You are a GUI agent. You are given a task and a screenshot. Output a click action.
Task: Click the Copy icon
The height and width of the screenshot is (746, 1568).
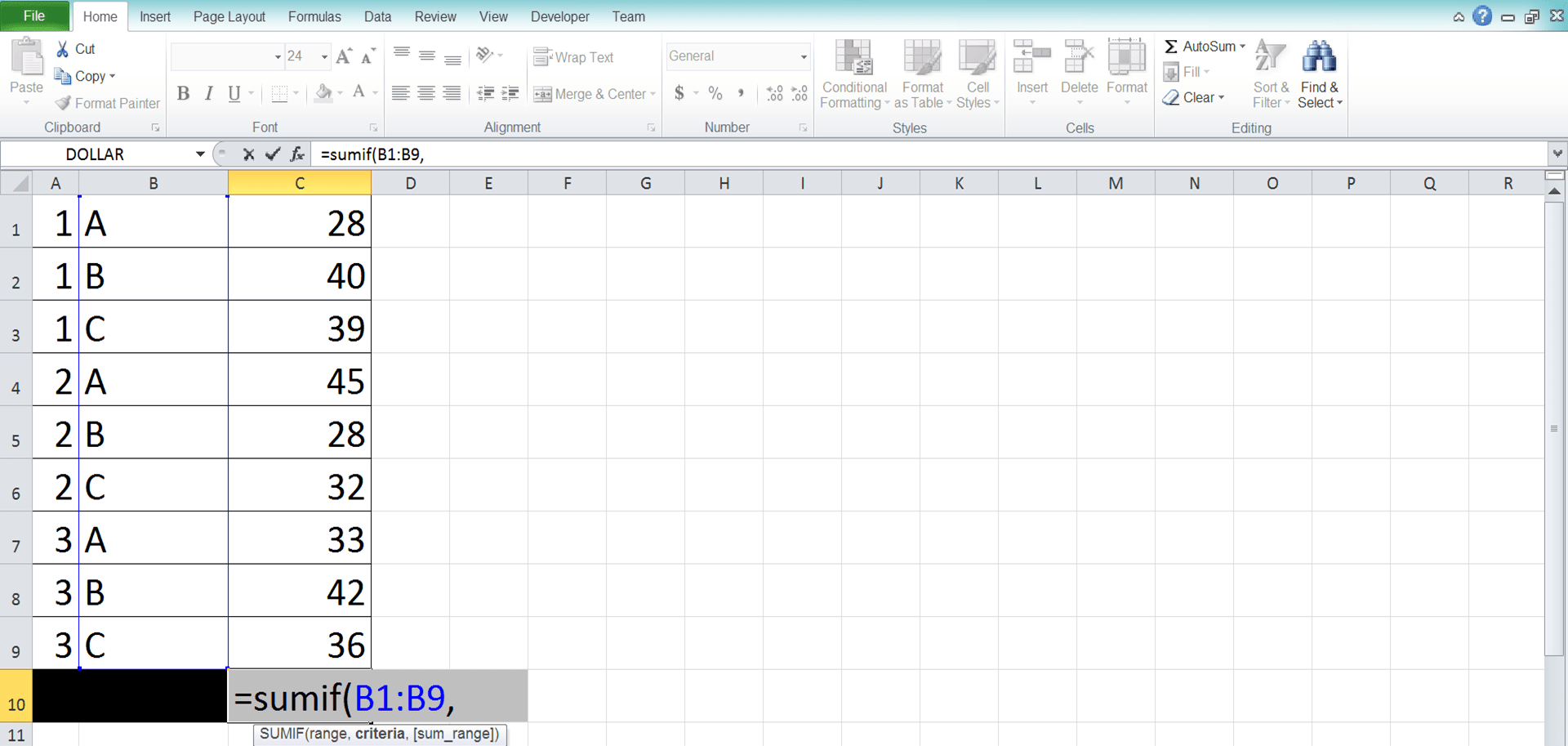62,76
